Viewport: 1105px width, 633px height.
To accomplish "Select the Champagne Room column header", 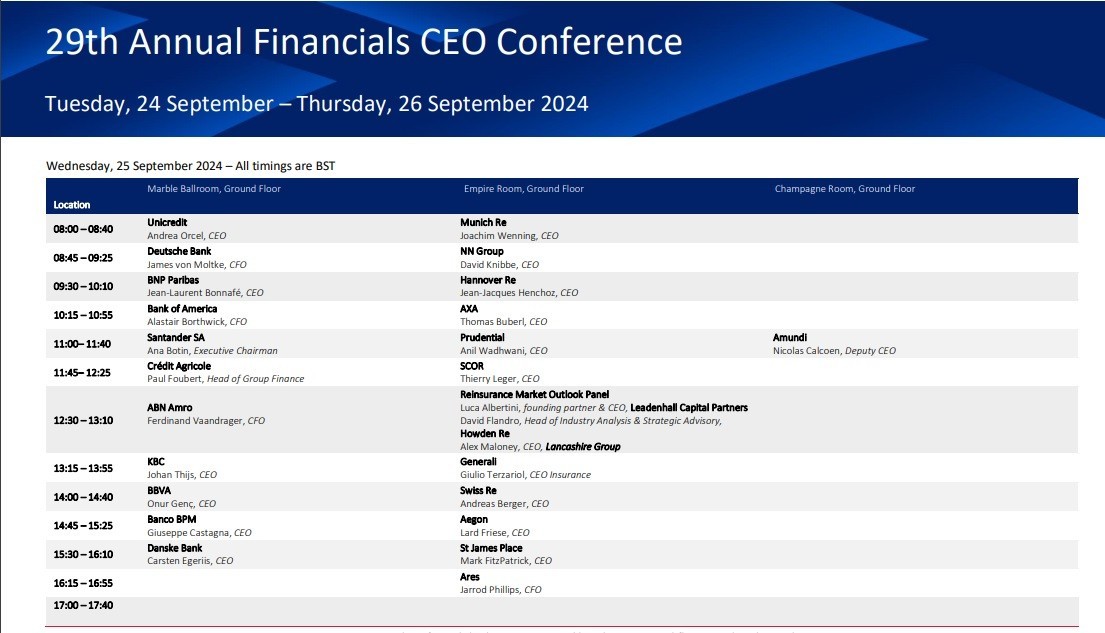I will click(844, 189).
